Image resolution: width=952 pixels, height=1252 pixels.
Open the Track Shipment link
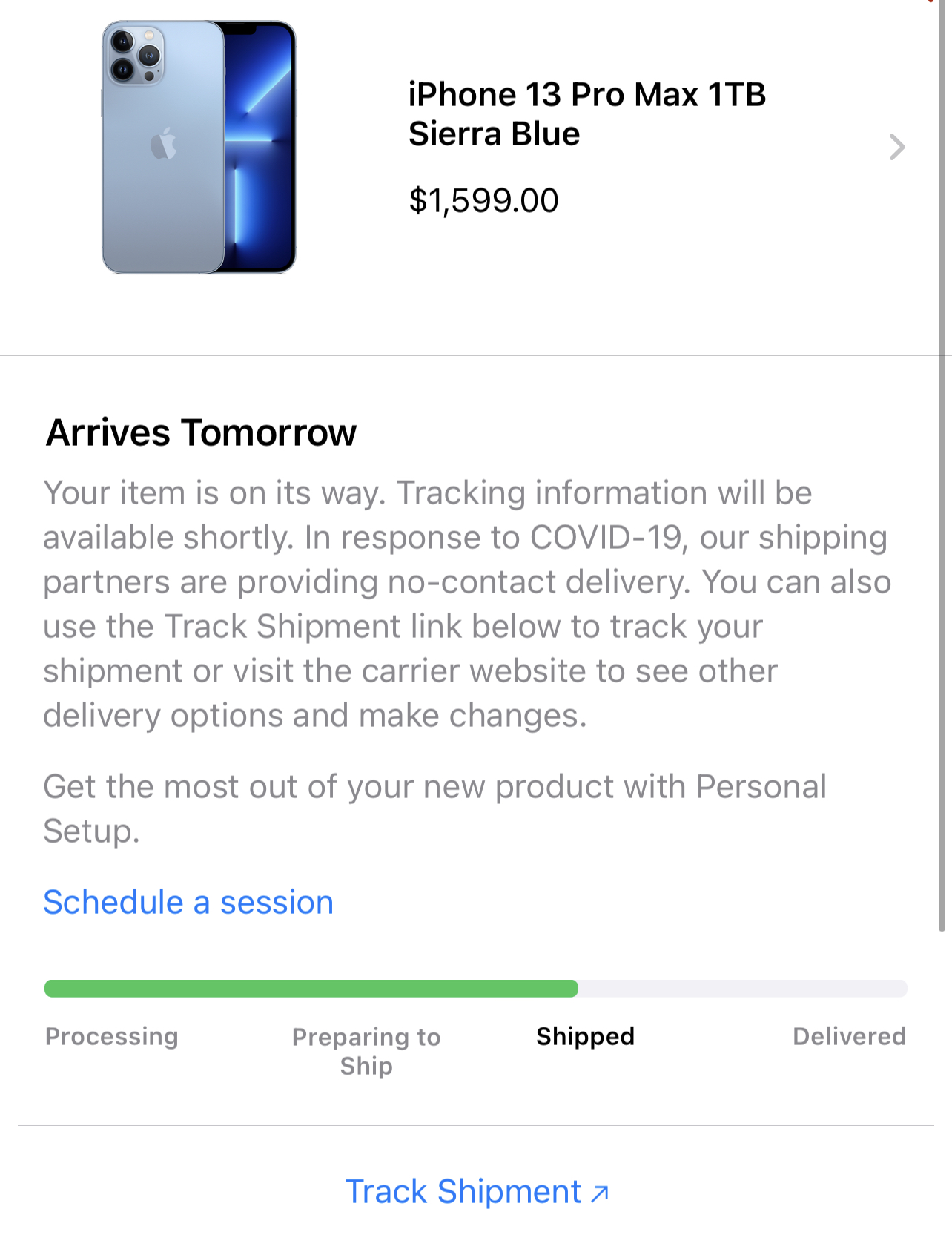463,1192
